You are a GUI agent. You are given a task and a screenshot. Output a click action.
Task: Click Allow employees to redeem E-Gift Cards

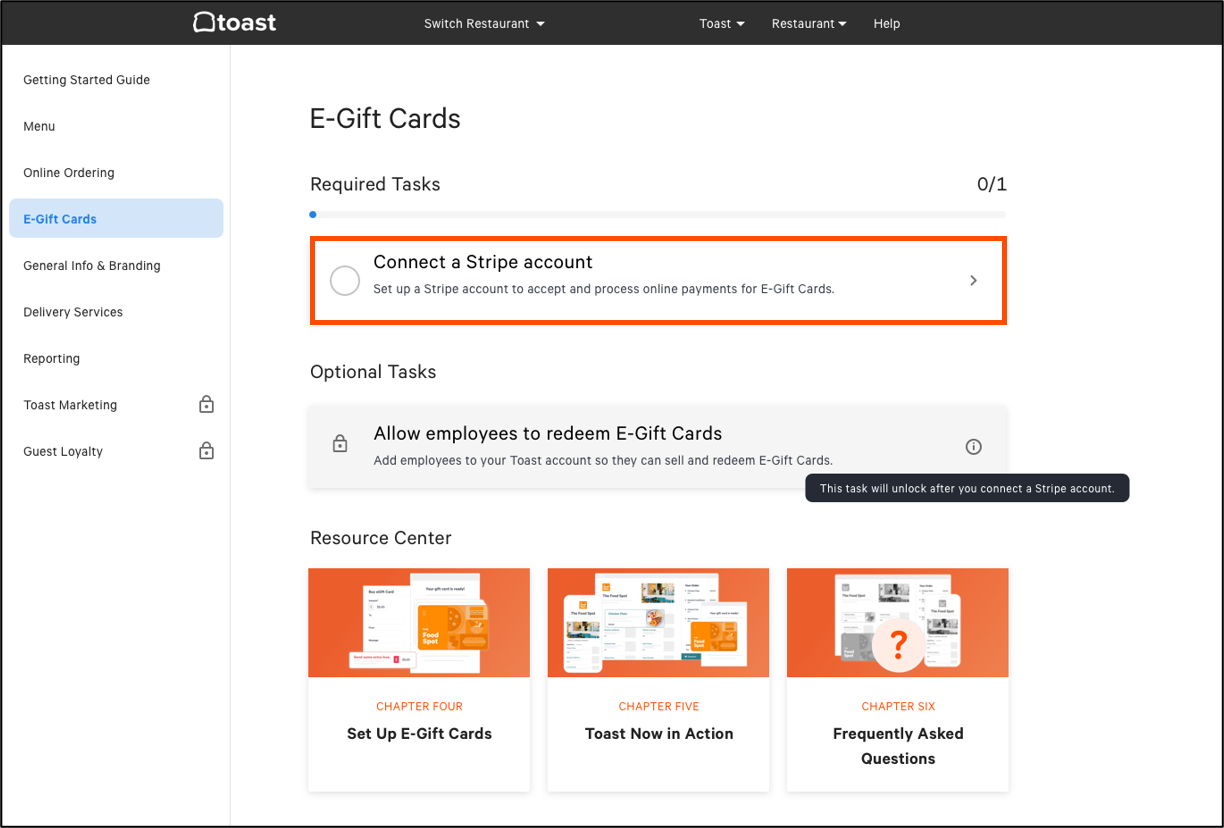548,434
